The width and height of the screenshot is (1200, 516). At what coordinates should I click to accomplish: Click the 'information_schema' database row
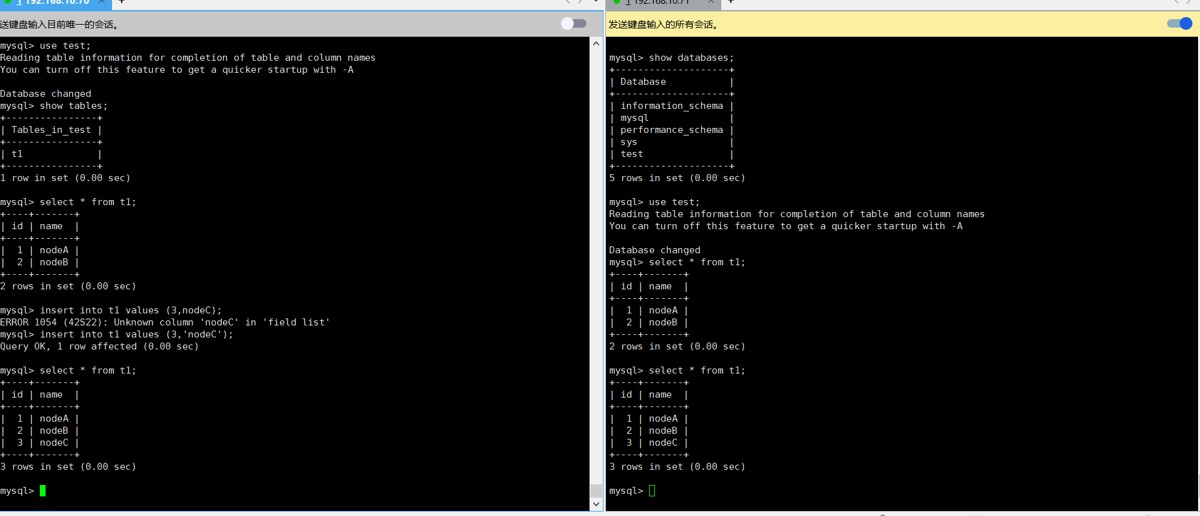(672, 106)
